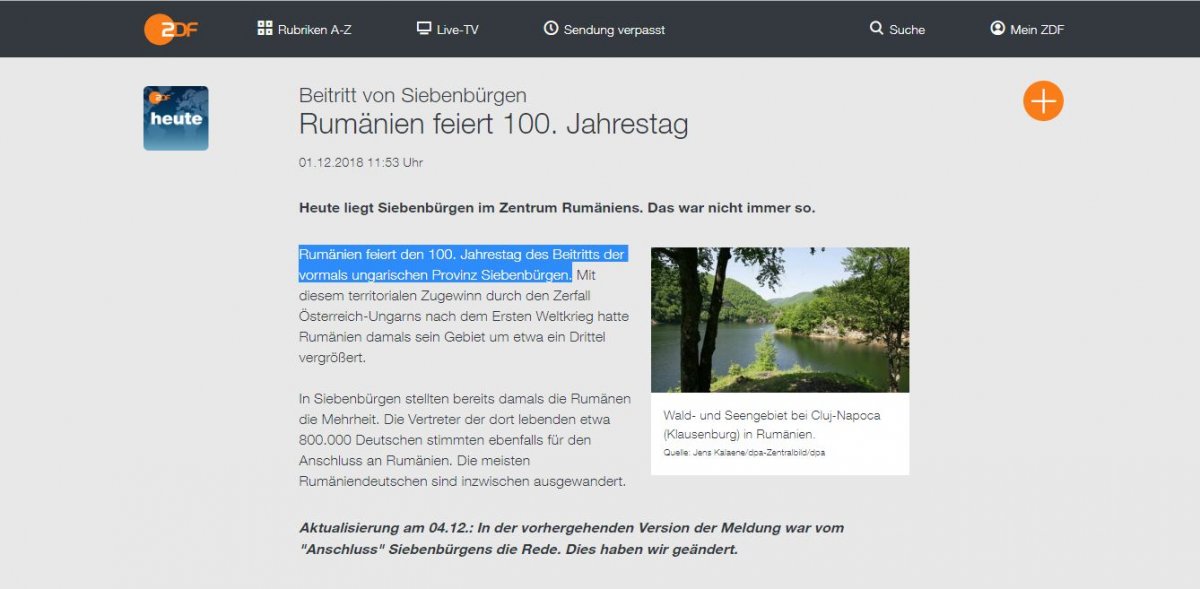
Task: Expand sharing options with the plus control
Action: point(1043,100)
